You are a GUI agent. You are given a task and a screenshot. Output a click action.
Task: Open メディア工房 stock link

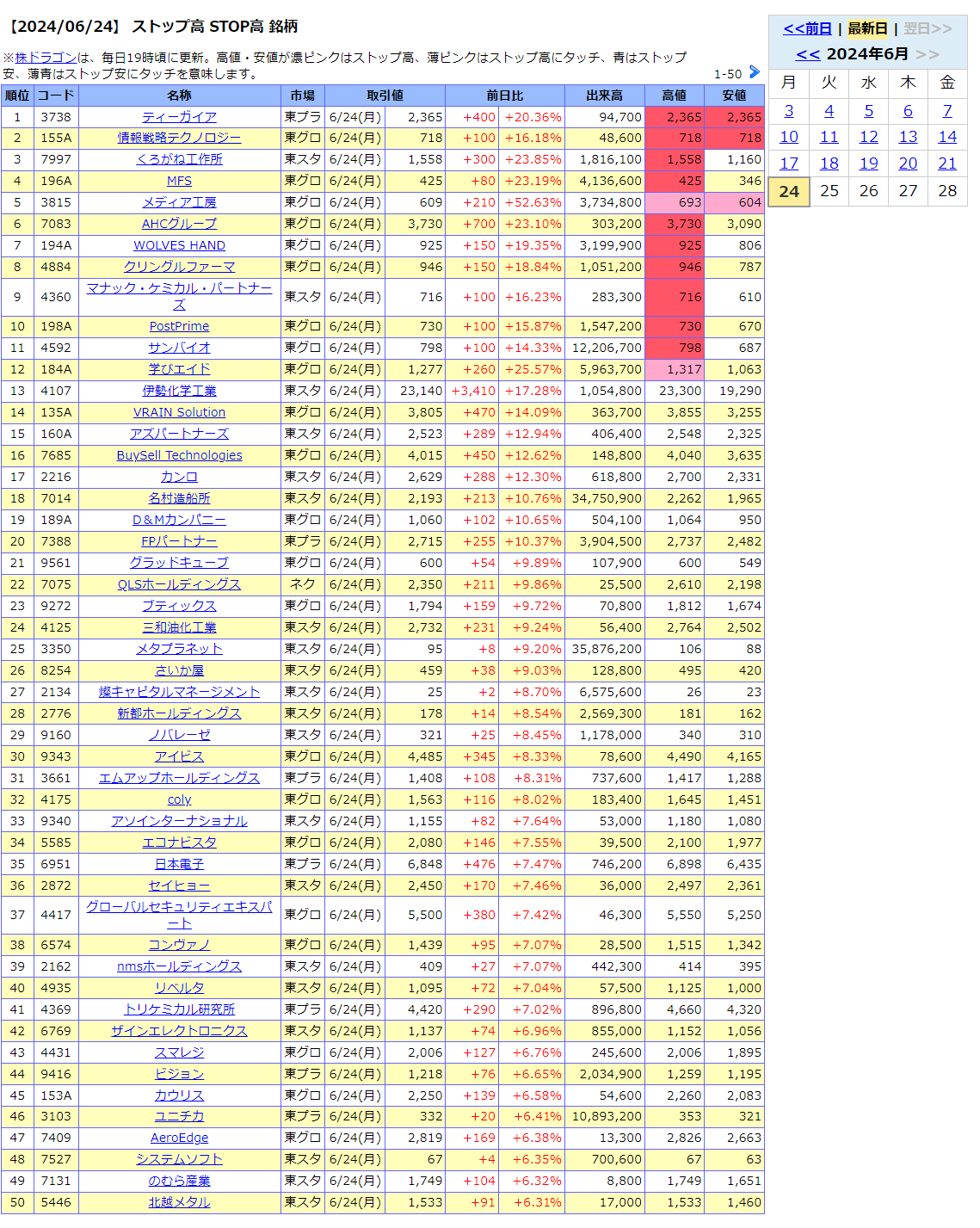(179, 202)
